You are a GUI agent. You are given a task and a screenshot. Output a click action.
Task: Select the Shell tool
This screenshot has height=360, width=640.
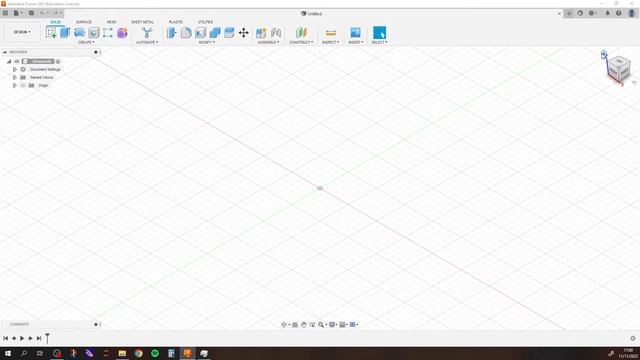click(x=200, y=33)
